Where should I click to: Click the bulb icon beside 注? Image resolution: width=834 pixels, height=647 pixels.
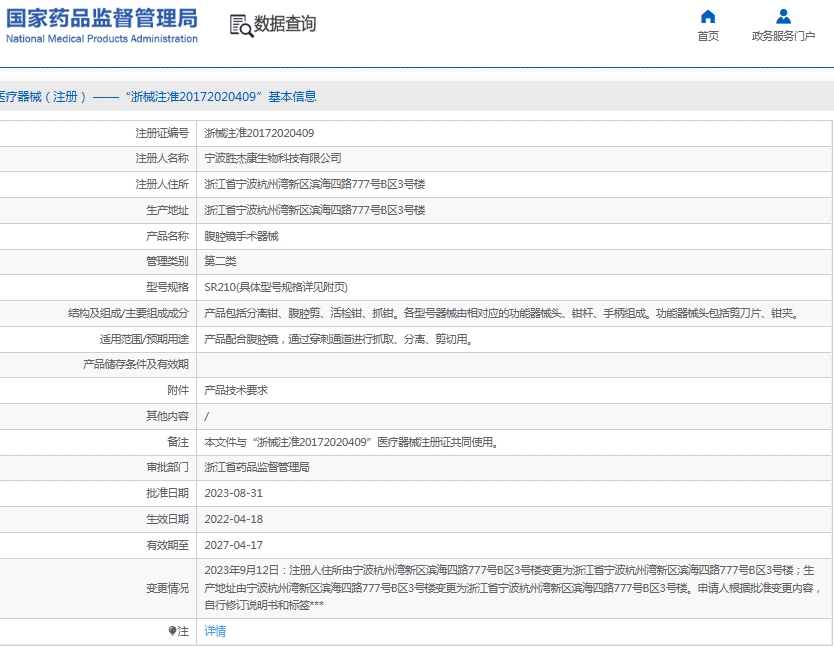(172, 631)
